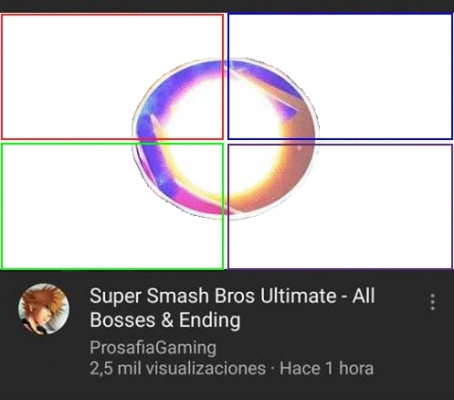Click the '2,5 mil visualizaciones' text
This screenshot has height=400, width=454.
[178, 368]
